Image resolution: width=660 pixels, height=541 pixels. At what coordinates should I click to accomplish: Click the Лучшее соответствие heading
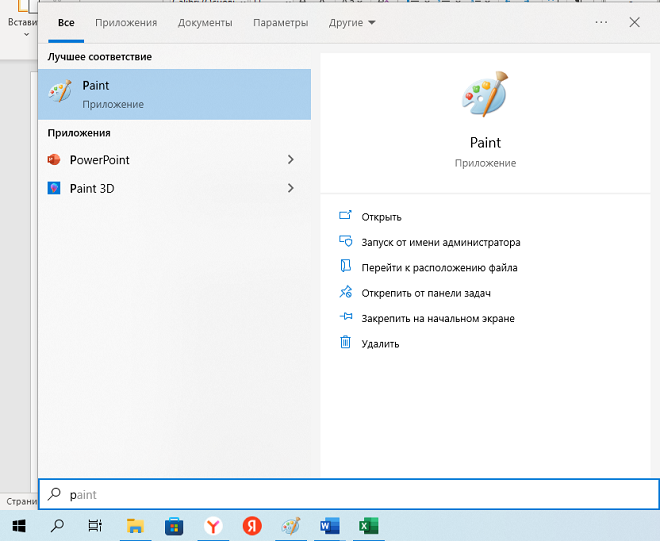coord(99,57)
